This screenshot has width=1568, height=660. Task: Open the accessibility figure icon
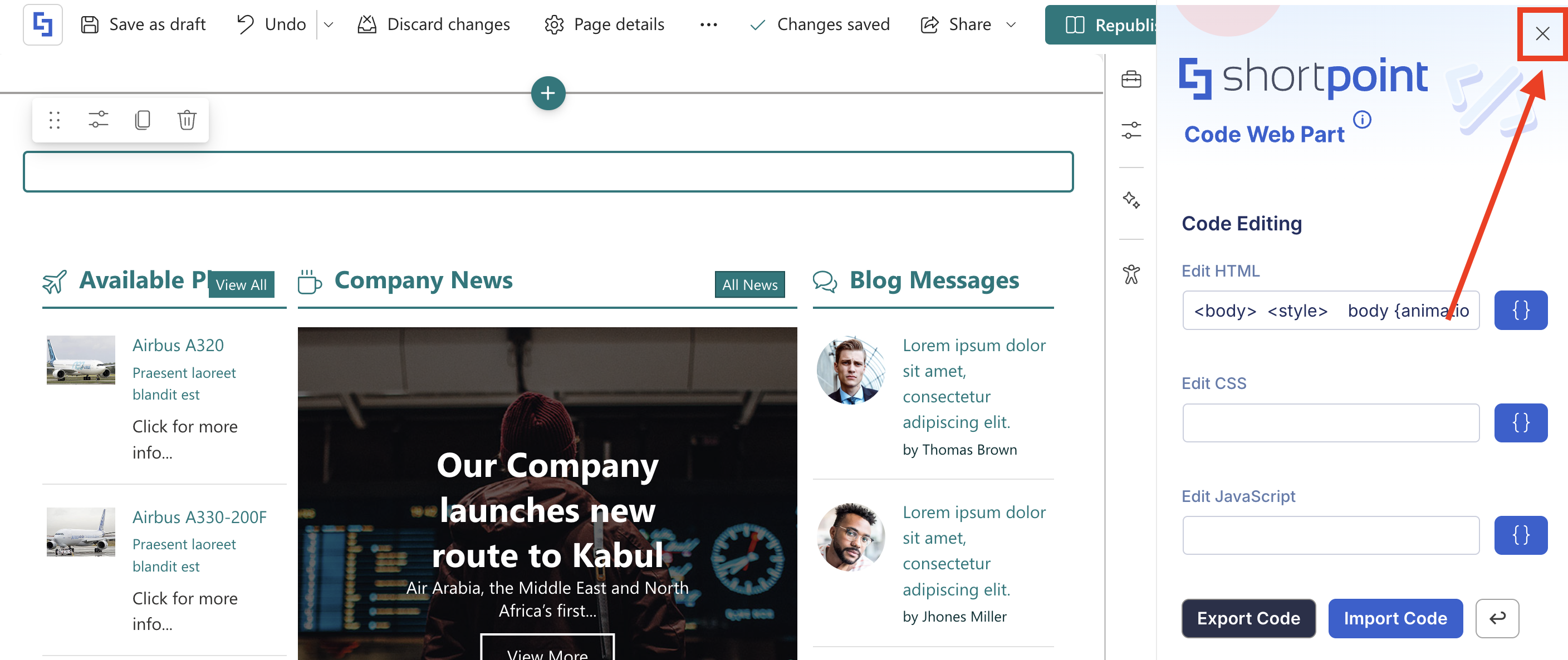(1131, 274)
